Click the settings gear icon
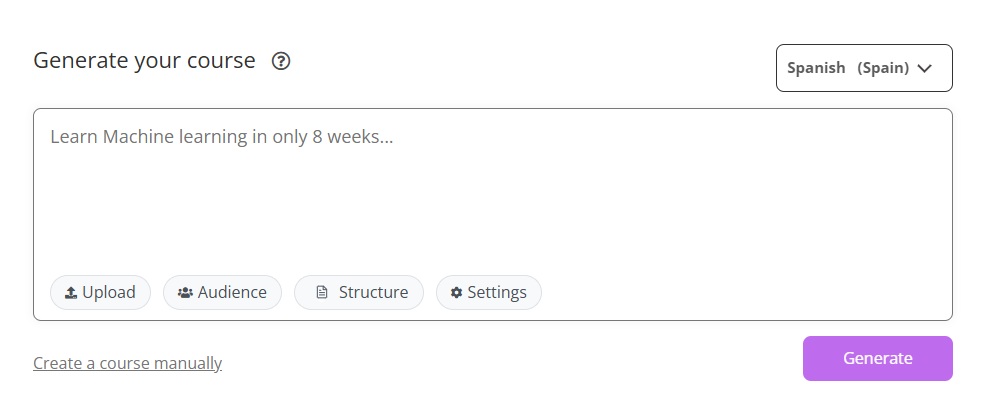This screenshot has height=408, width=984. tap(457, 293)
